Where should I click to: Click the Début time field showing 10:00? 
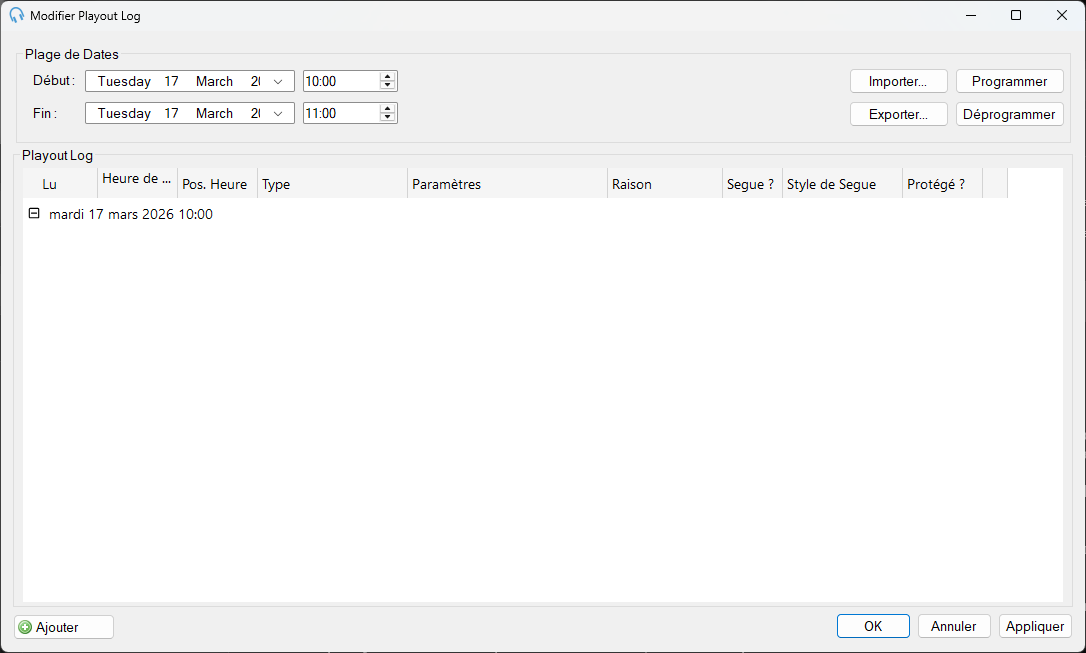point(341,81)
